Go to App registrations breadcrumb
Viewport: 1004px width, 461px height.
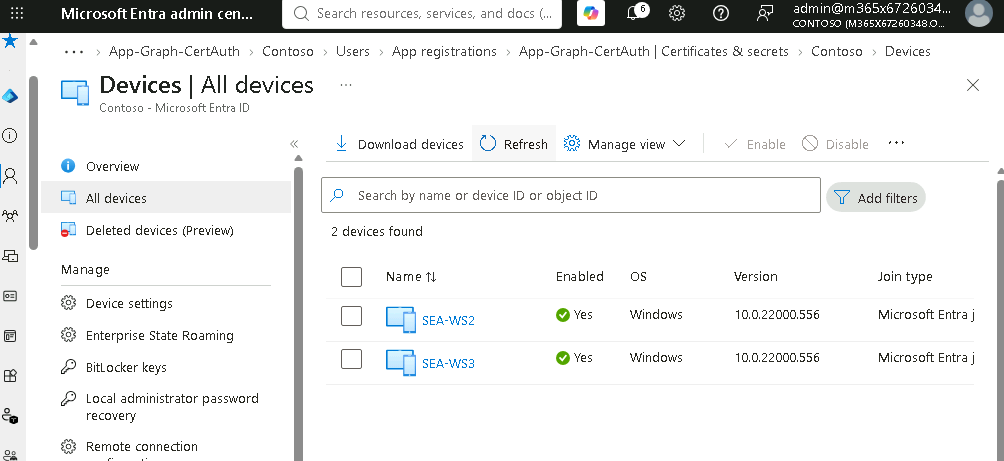[x=444, y=51]
